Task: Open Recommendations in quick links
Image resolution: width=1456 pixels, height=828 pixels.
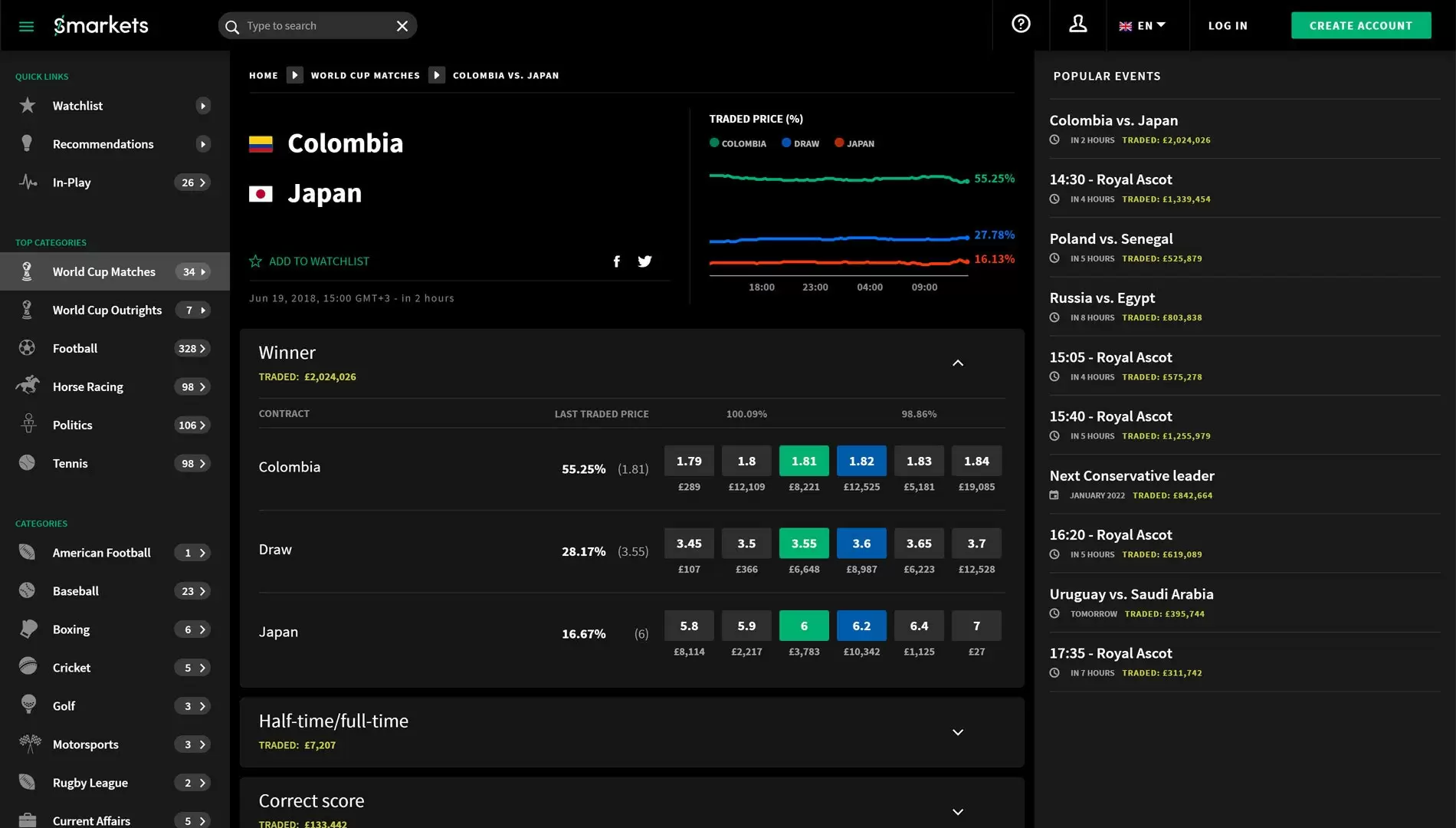Action: pyautogui.click(x=115, y=144)
